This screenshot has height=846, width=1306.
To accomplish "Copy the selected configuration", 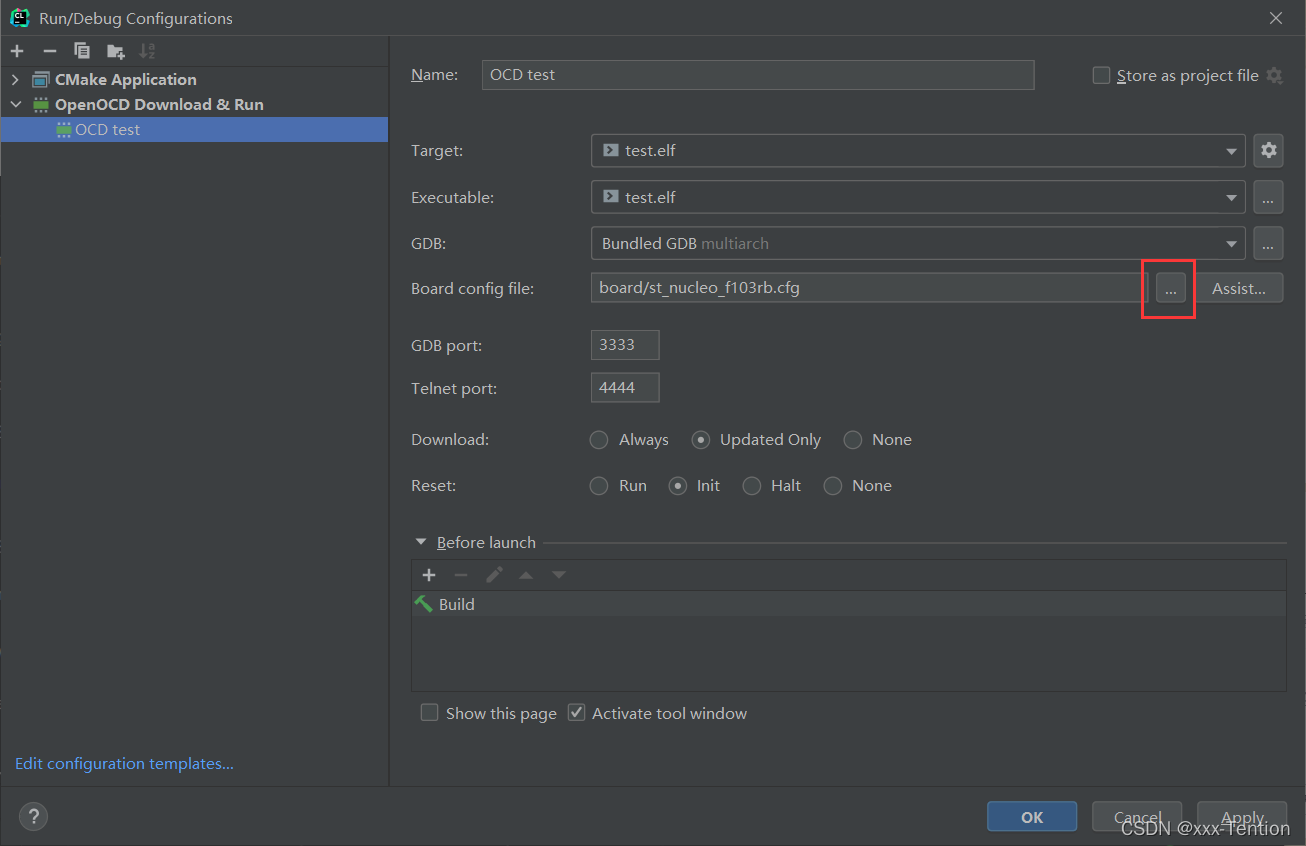I will click(82, 51).
